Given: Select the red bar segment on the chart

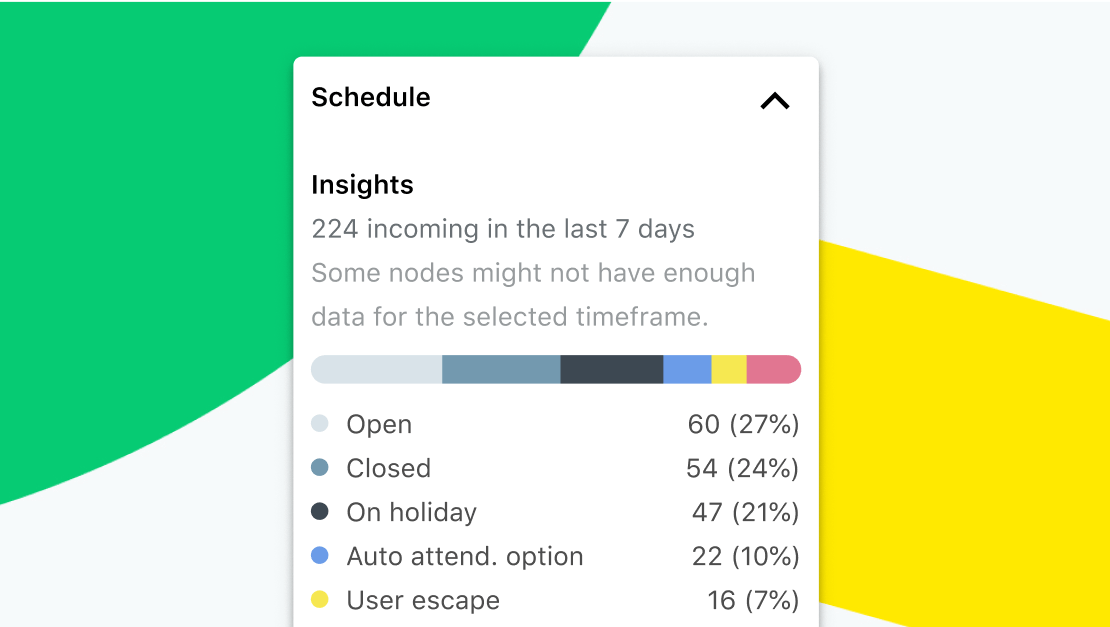Looking at the screenshot, I should click(x=775, y=369).
